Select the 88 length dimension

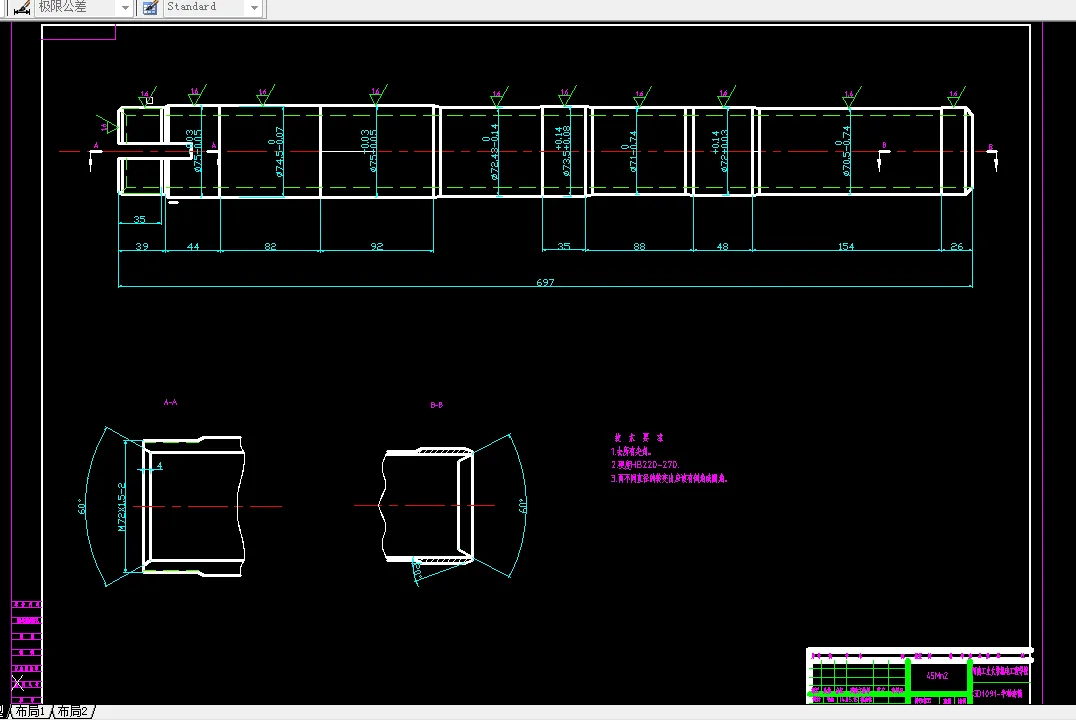(x=639, y=246)
